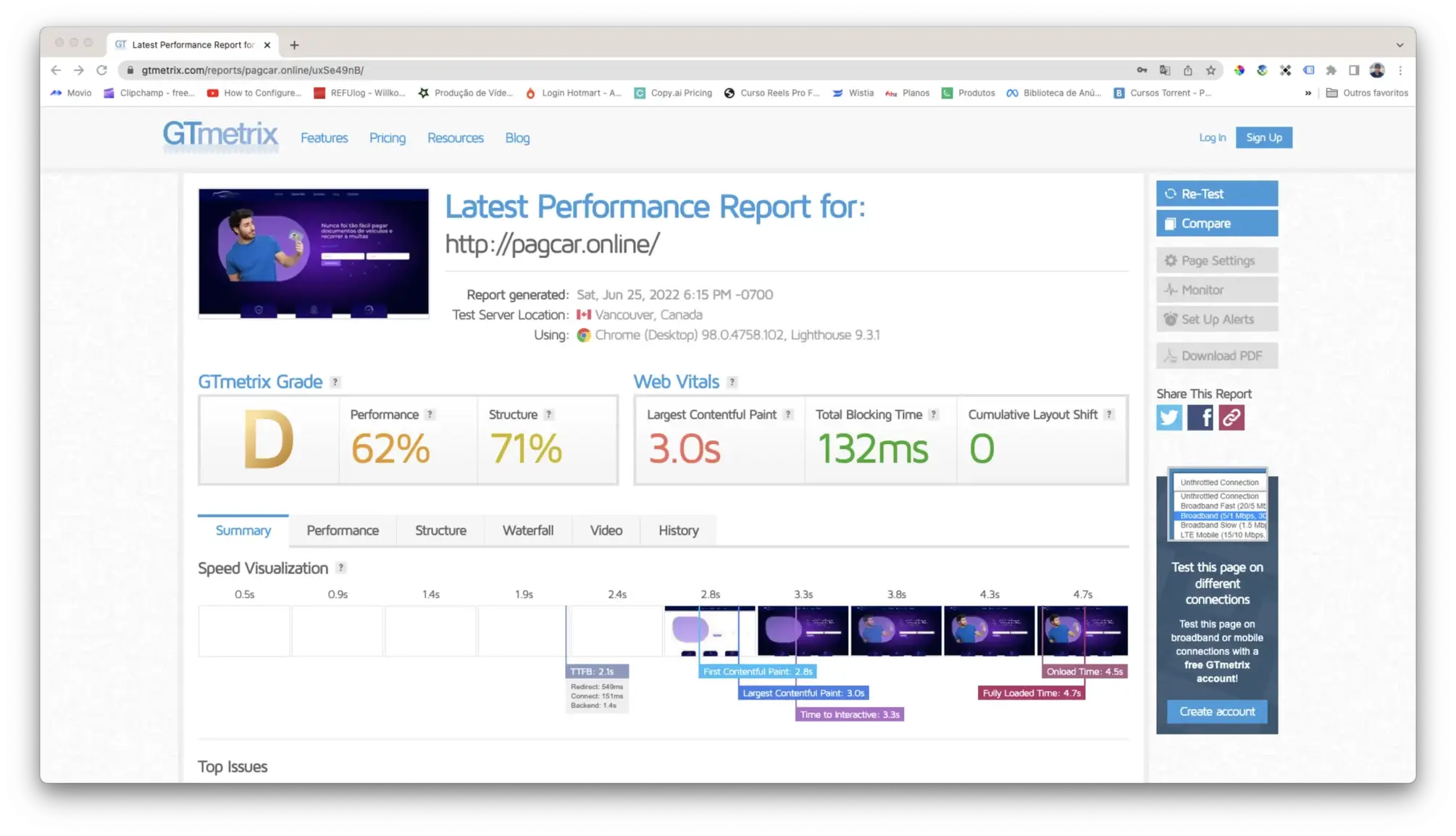
Task: Open the Chrome profile avatar
Action: [1377, 70]
